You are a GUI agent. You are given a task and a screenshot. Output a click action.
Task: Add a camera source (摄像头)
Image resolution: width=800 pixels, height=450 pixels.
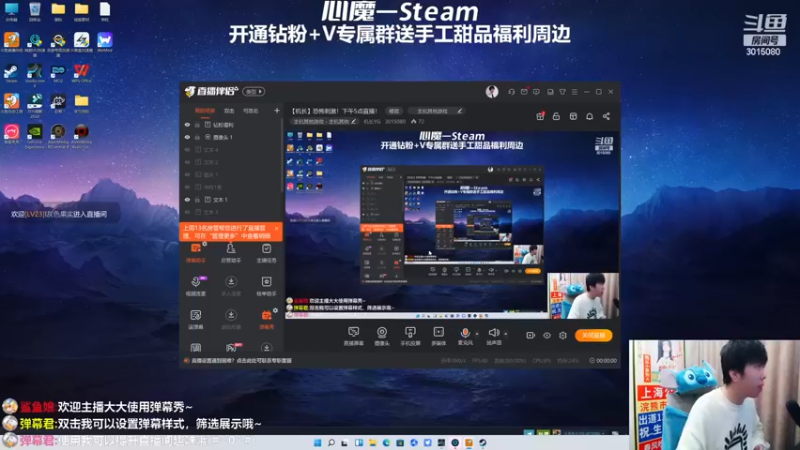tap(382, 336)
